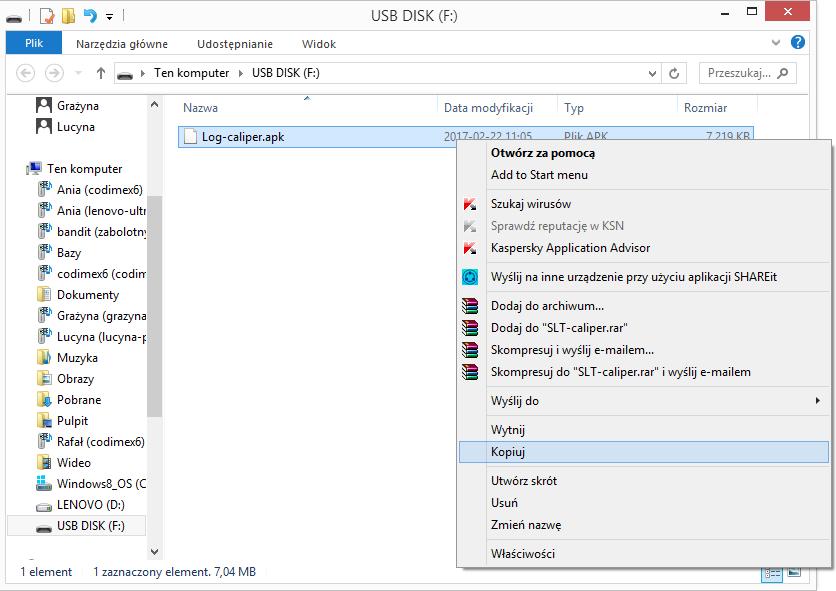836x591 pixels.
Task: Select Lucyna user in the navigation pane
Action: (66, 127)
